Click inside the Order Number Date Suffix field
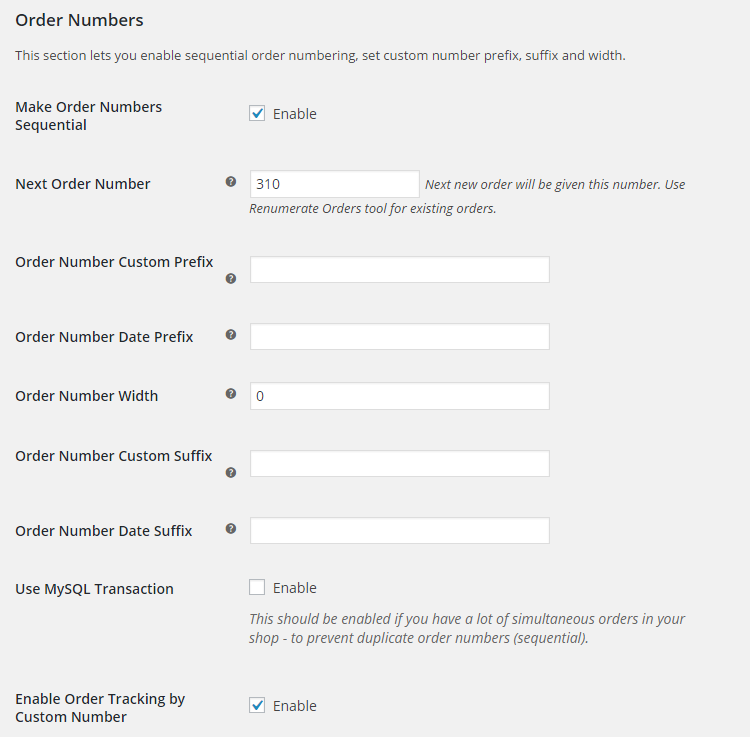This screenshot has width=750, height=737. [x=399, y=530]
